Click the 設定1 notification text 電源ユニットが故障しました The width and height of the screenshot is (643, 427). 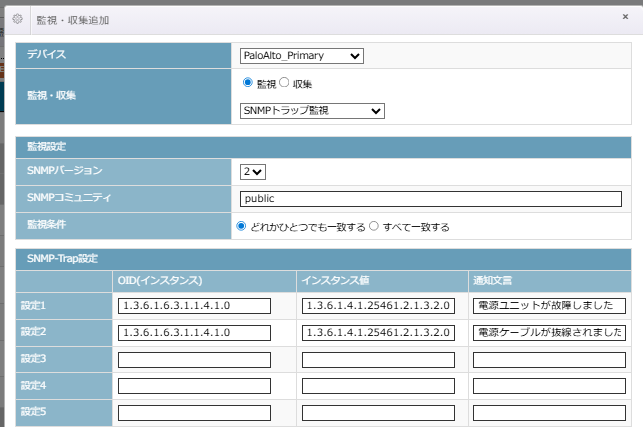(x=549, y=306)
